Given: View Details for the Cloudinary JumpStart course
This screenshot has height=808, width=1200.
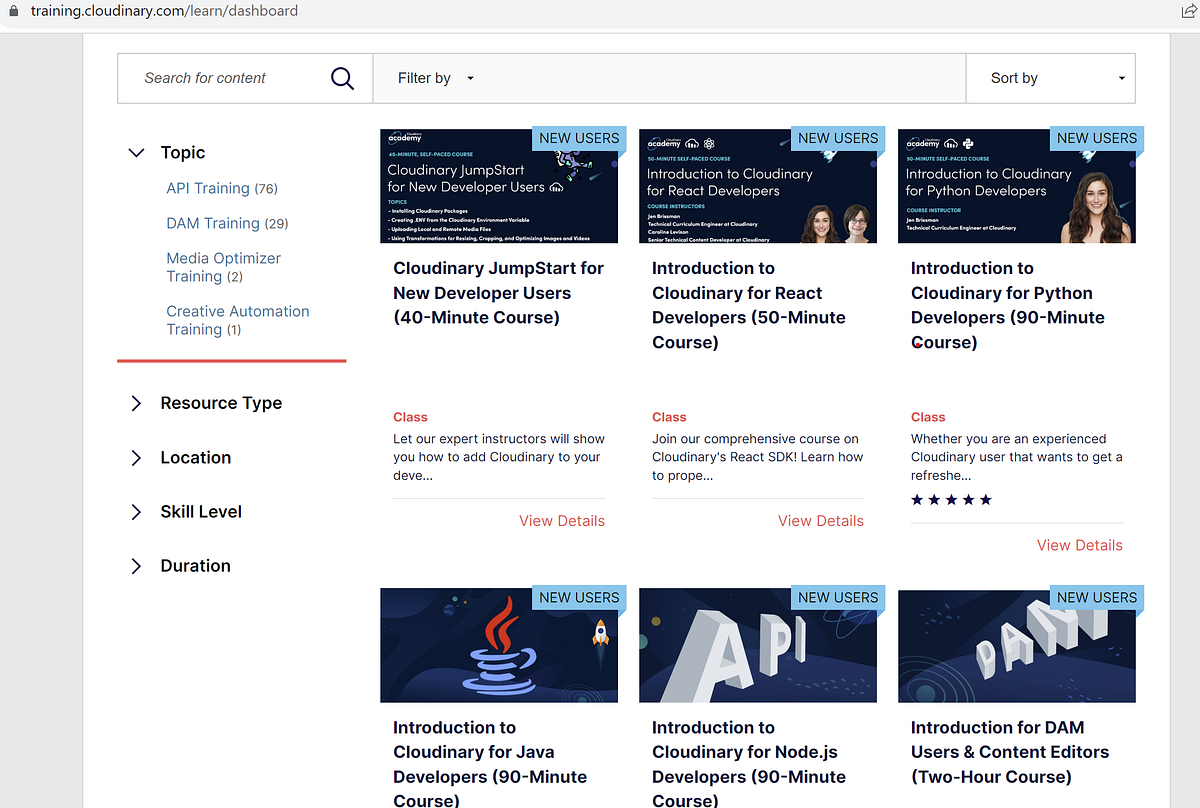Looking at the screenshot, I should (562, 520).
